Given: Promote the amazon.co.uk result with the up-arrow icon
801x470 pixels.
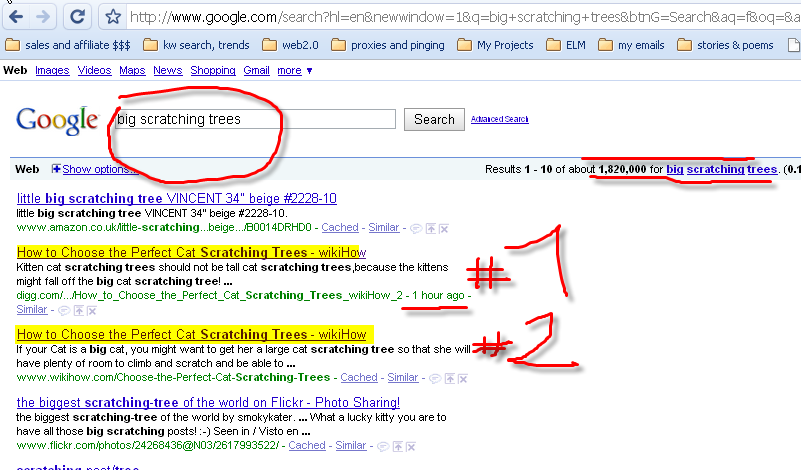Looking at the screenshot, I should 431,228.
